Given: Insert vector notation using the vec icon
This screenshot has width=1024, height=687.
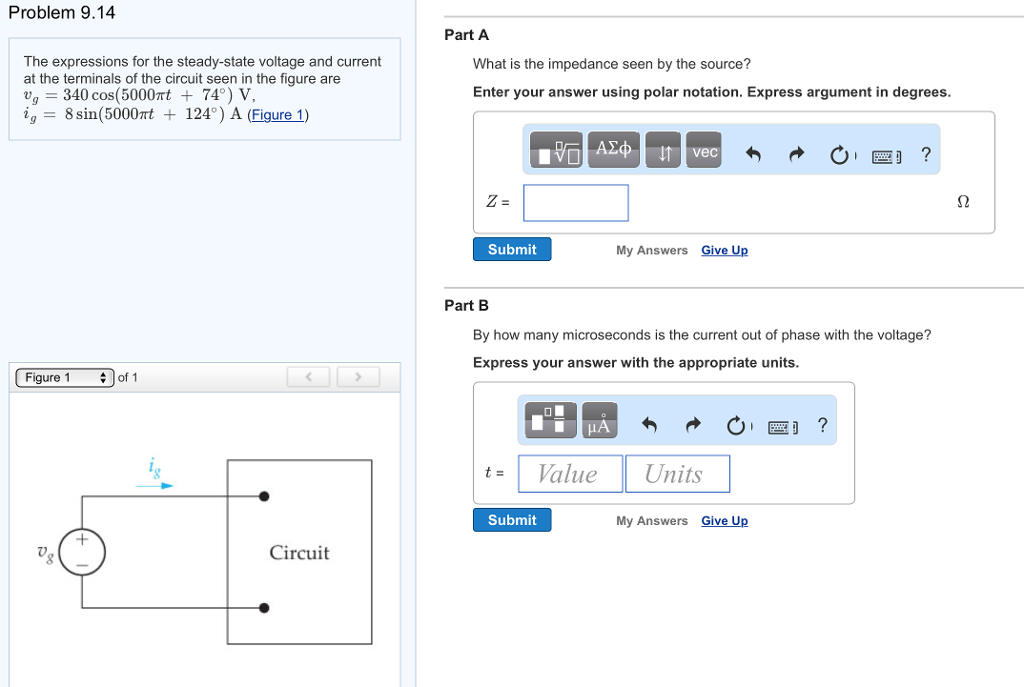Looking at the screenshot, I should click(704, 148).
